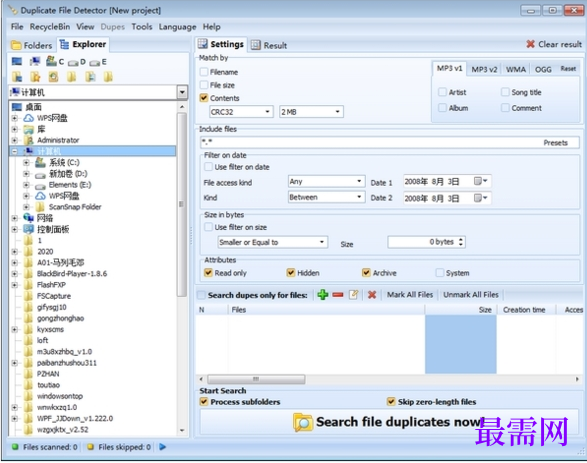Uncheck the Contents match checkbox
The width and height of the screenshot is (587, 463).
click(204, 98)
